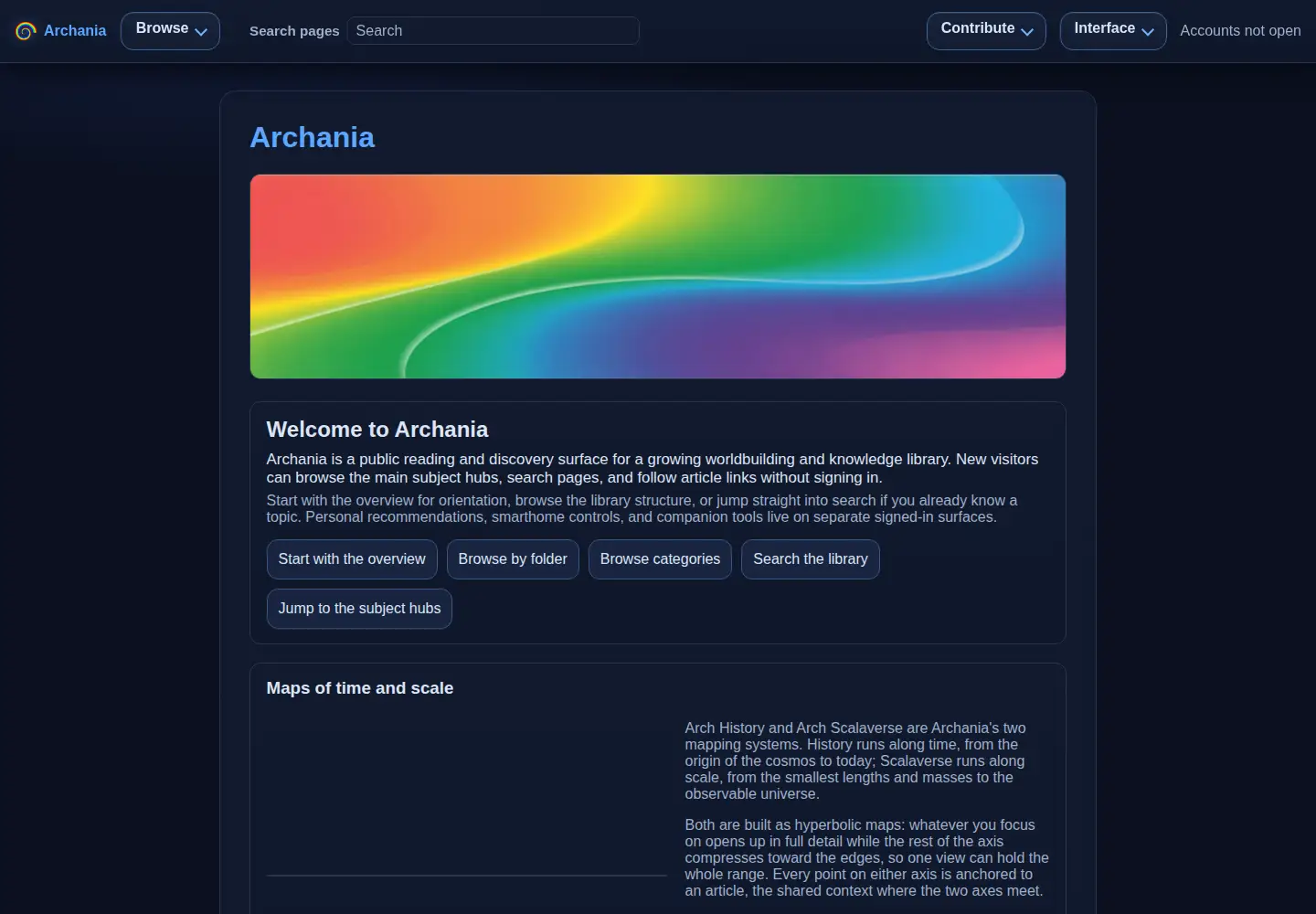1316x914 pixels.
Task: Select Browse categories button
Action: (660, 559)
